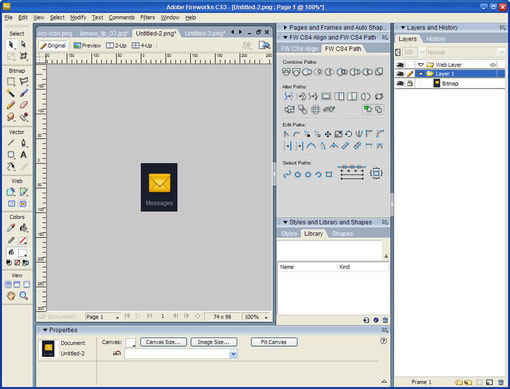Viewport: 510px width, 389px height.
Task: Open the zoom level 100% dropdown
Action: pyautogui.click(x=256, y=317)
